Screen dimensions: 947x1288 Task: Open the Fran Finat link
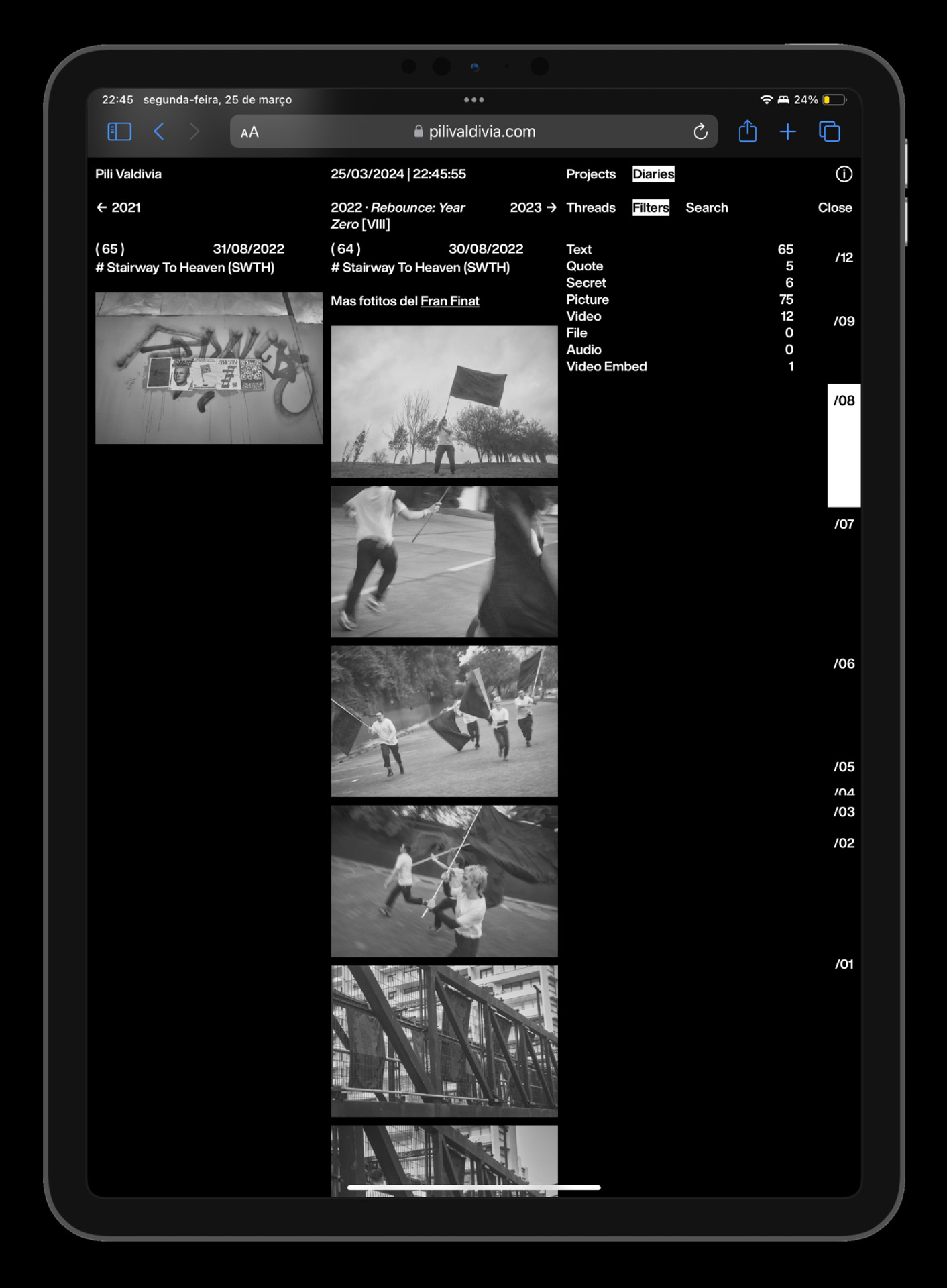point(449,301)
